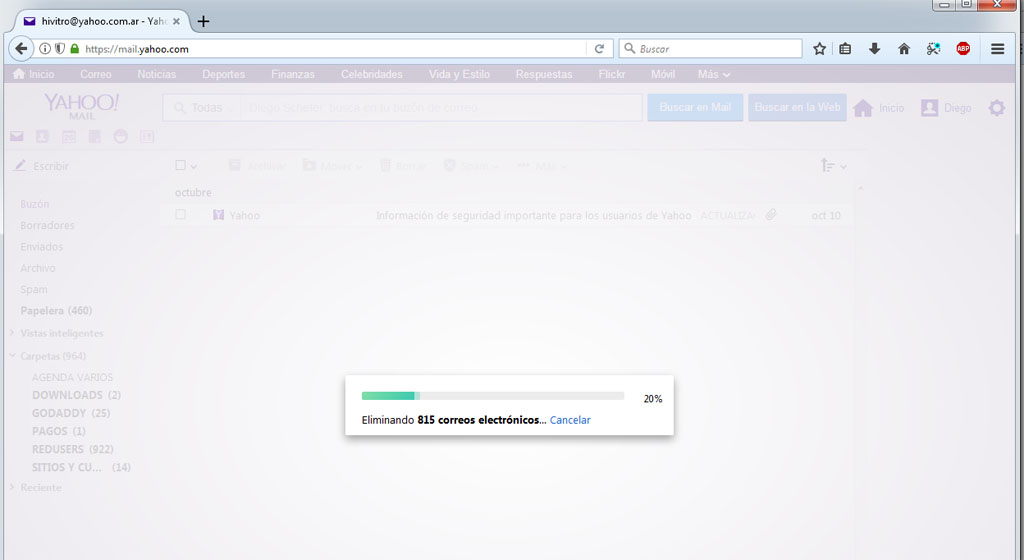Click the Yahoo Mail logo
Image resolution: width=1024 pixels, height=560 pixels.
(x=82, y=106)
